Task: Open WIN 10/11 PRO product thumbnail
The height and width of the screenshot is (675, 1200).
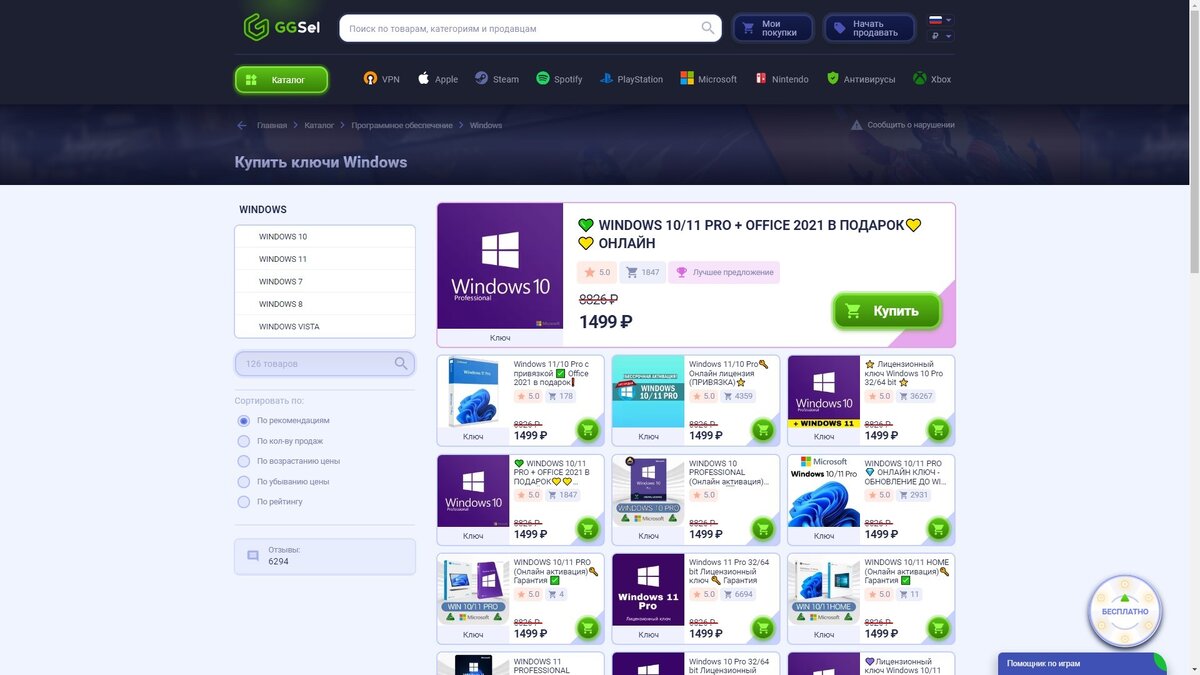Action: (x=473, y=590)
